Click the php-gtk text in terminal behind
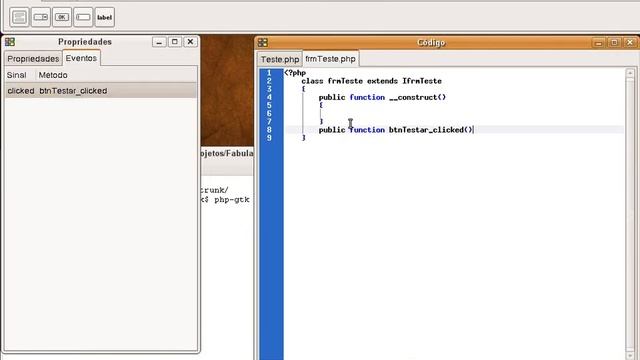Viewport: 640px width, 360px height. pyautogui.click(x=232, y=200)
